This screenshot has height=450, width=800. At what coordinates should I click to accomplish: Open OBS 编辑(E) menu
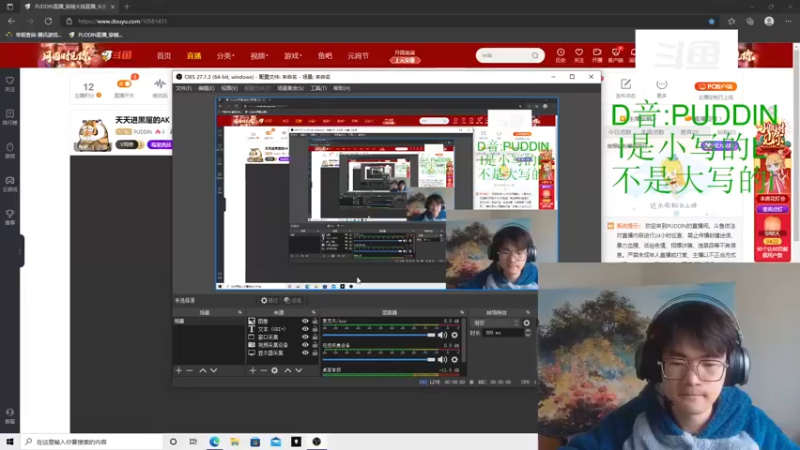click(x=206, y=88)
